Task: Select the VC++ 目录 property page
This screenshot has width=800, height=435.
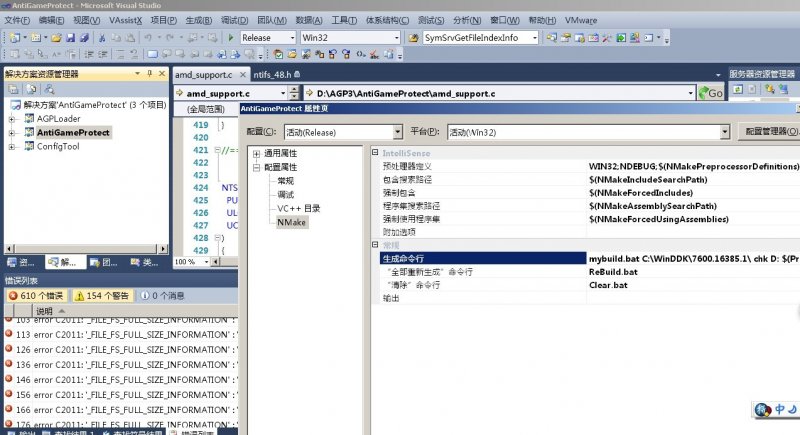Action: coord(298,209)
